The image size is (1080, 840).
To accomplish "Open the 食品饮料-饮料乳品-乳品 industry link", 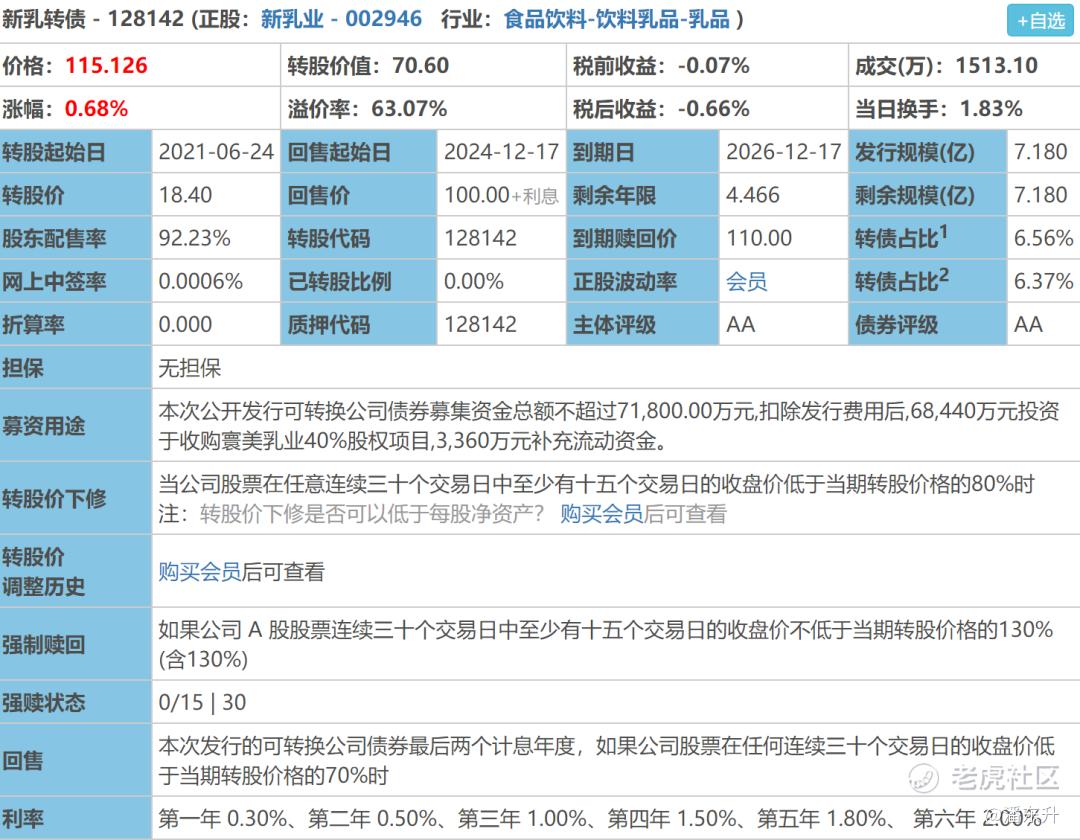I will pos(616,19).
